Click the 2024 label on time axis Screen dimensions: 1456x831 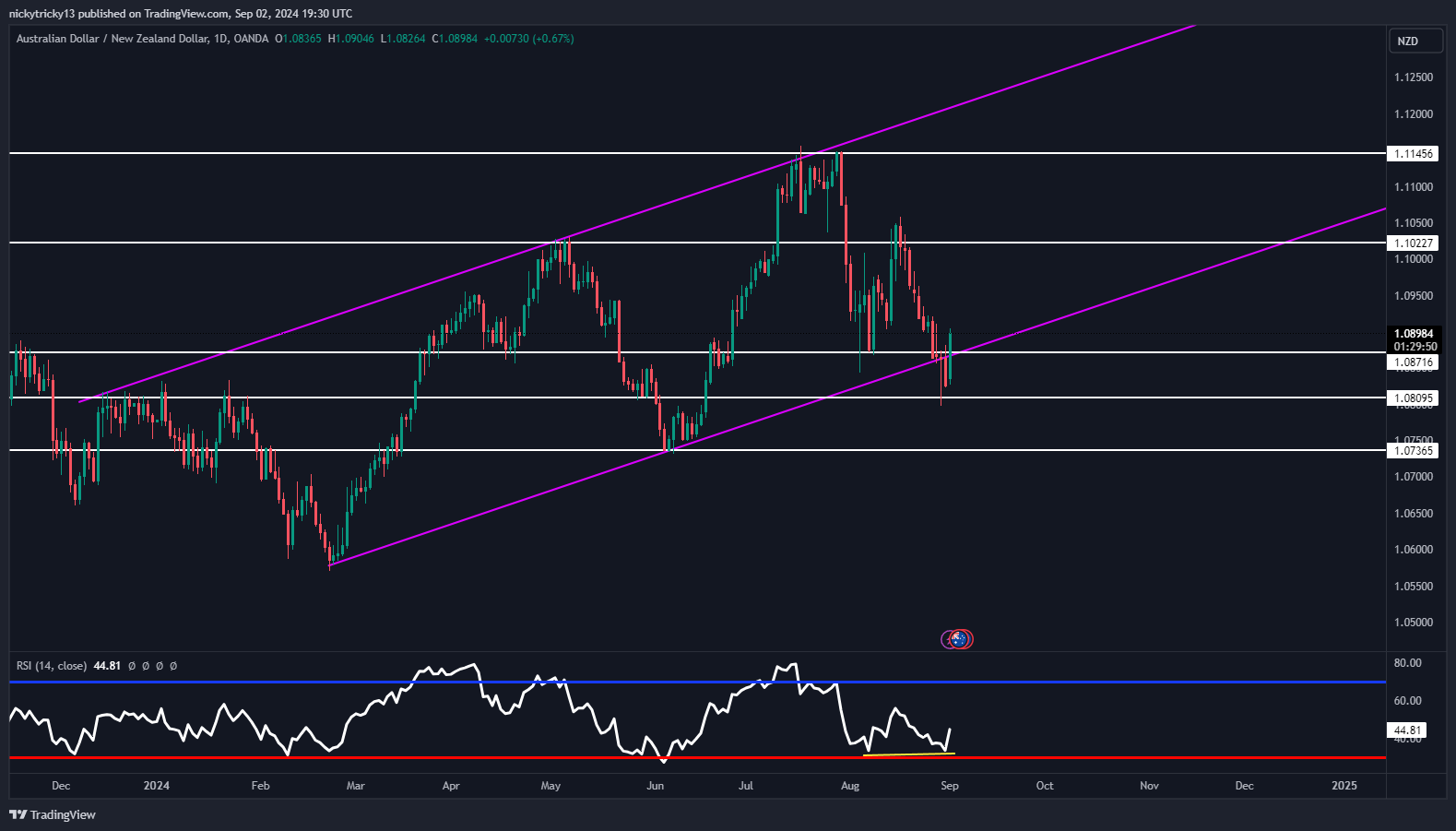pyautogui.click(x=157, y=786)
